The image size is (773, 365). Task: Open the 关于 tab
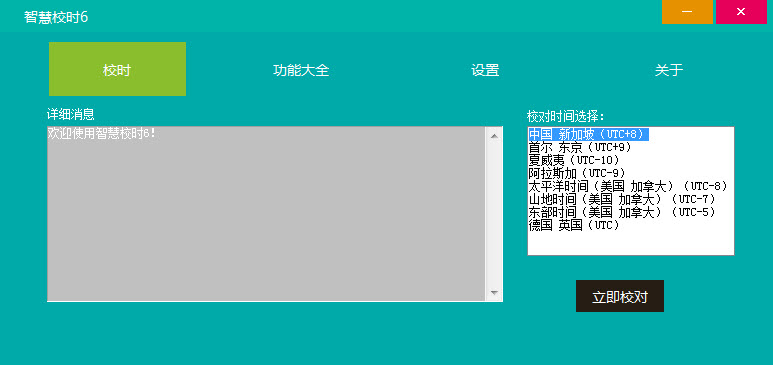coord(669,71)
